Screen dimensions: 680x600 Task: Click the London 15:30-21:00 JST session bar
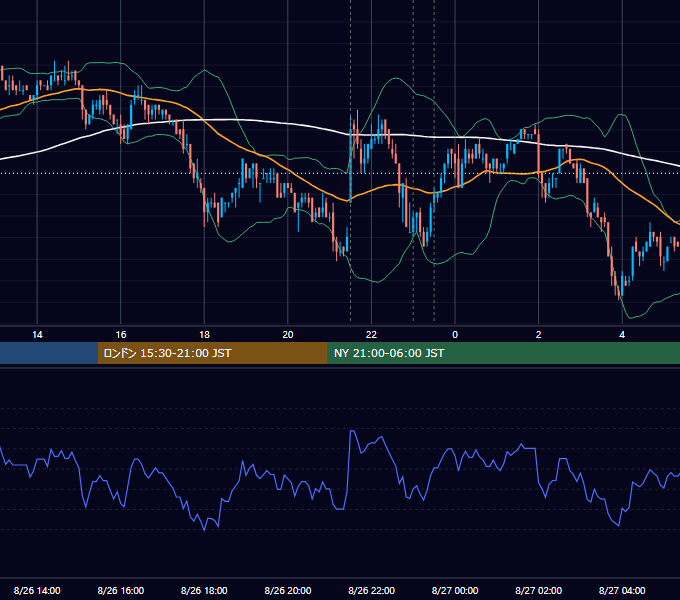click(212, 353)
